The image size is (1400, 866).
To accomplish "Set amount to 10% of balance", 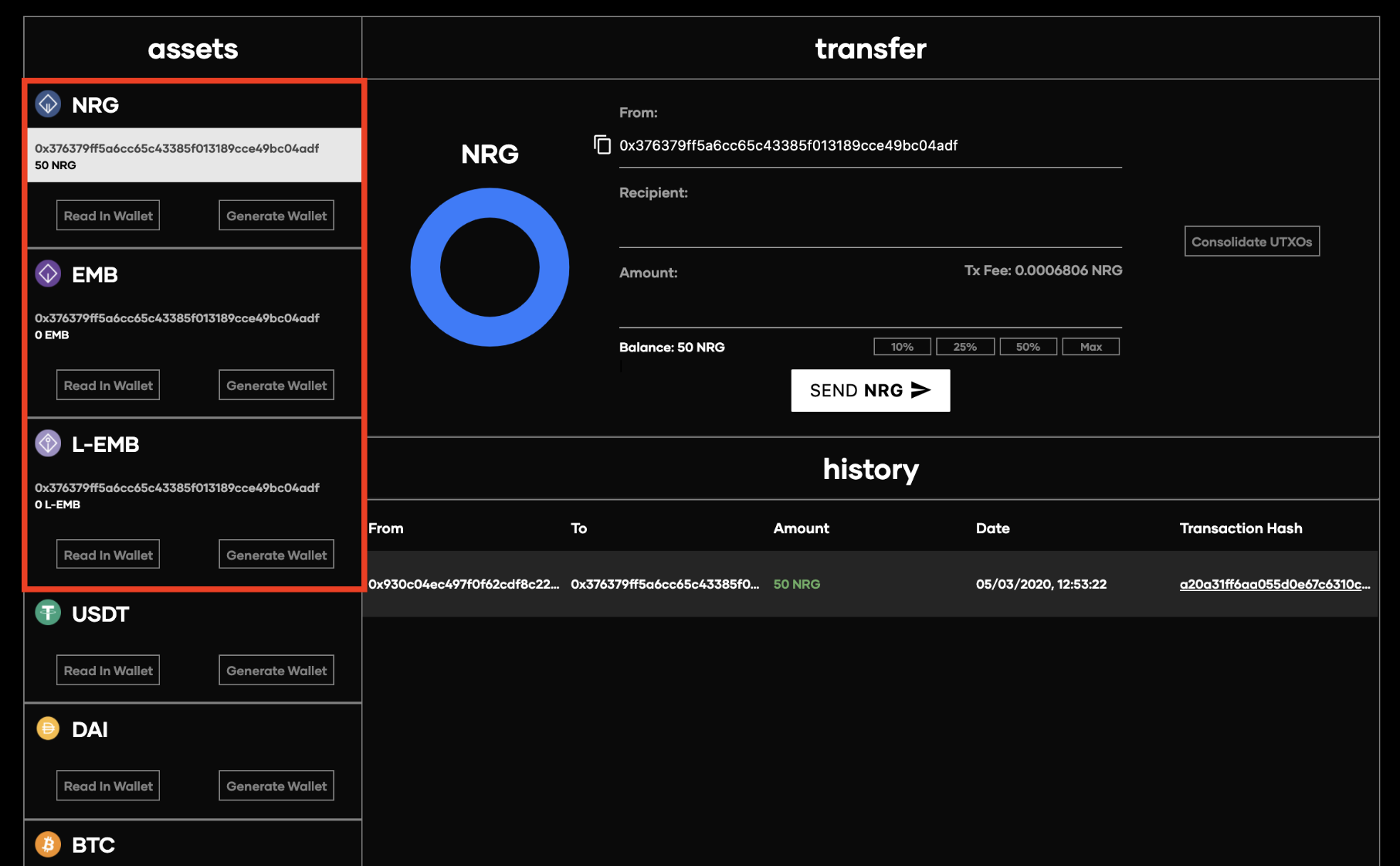I will (x=902, y=347).
